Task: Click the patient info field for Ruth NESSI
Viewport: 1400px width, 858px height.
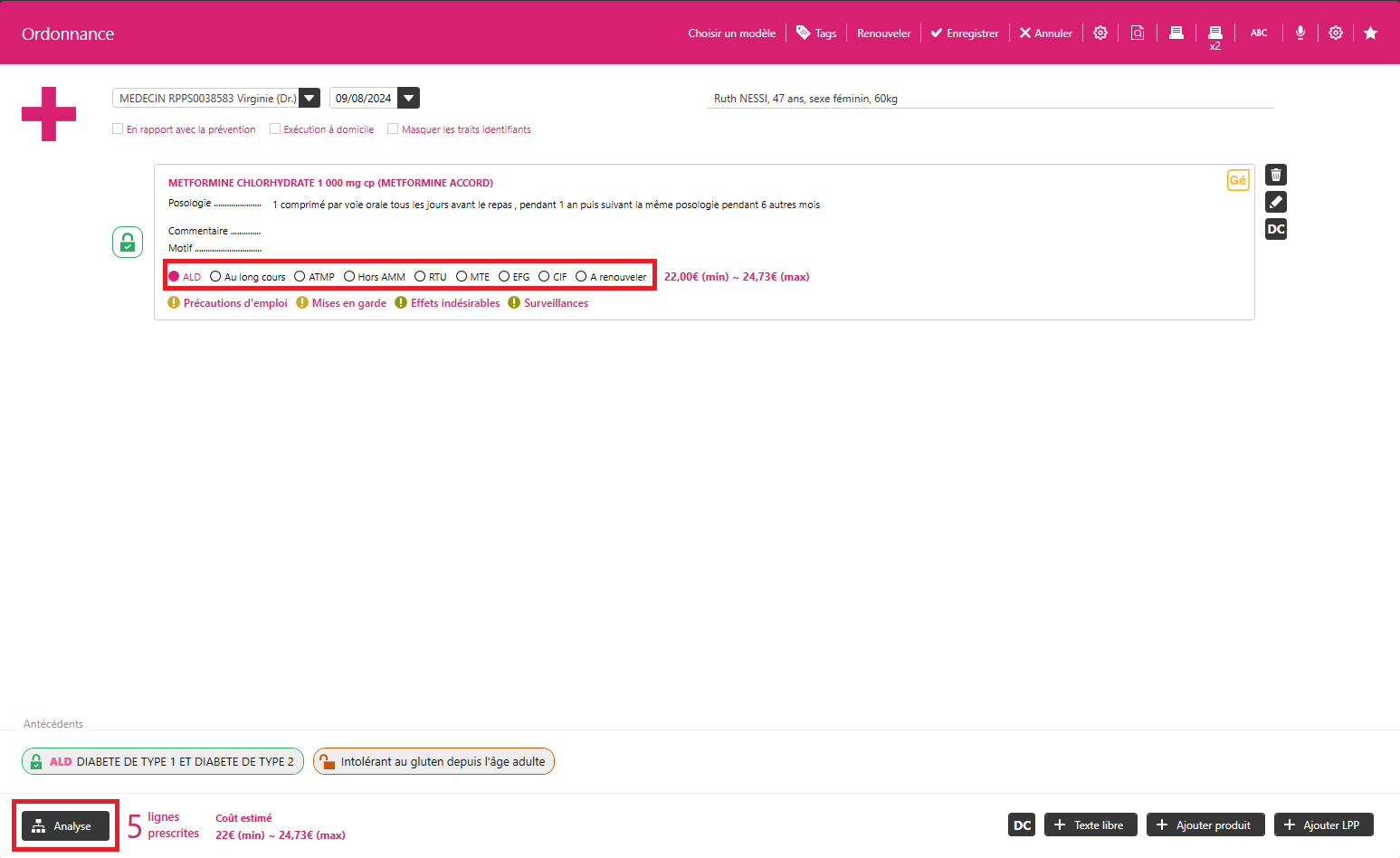Action: coord(989,99)
